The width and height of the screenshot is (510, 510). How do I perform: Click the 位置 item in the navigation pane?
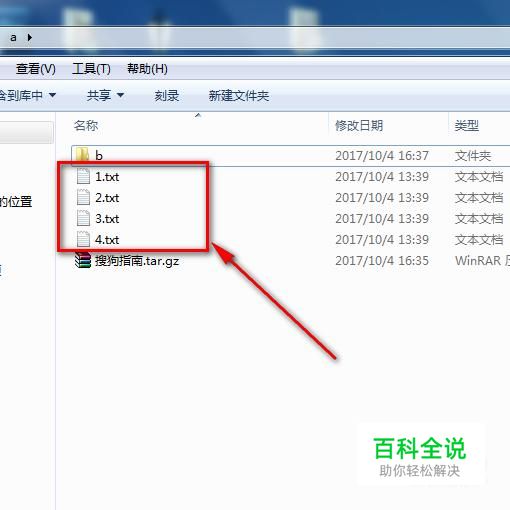tap(16, 202)
